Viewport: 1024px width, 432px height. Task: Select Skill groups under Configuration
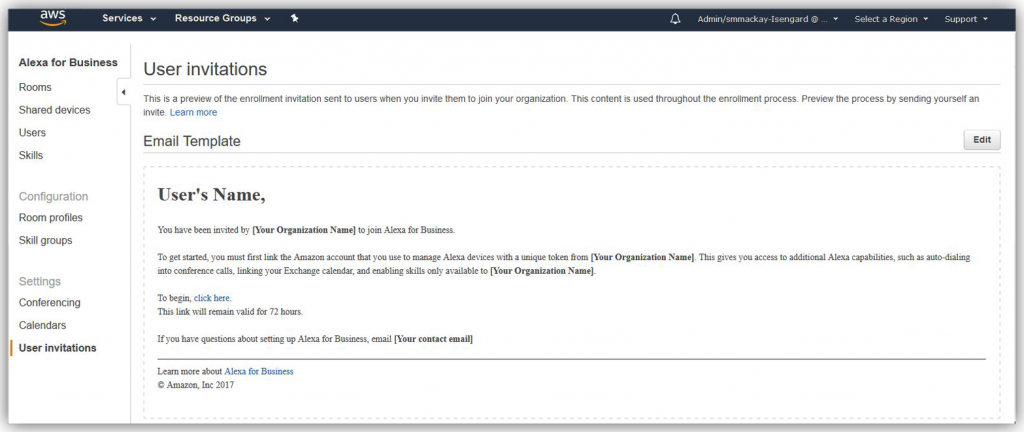click(45, 241)
